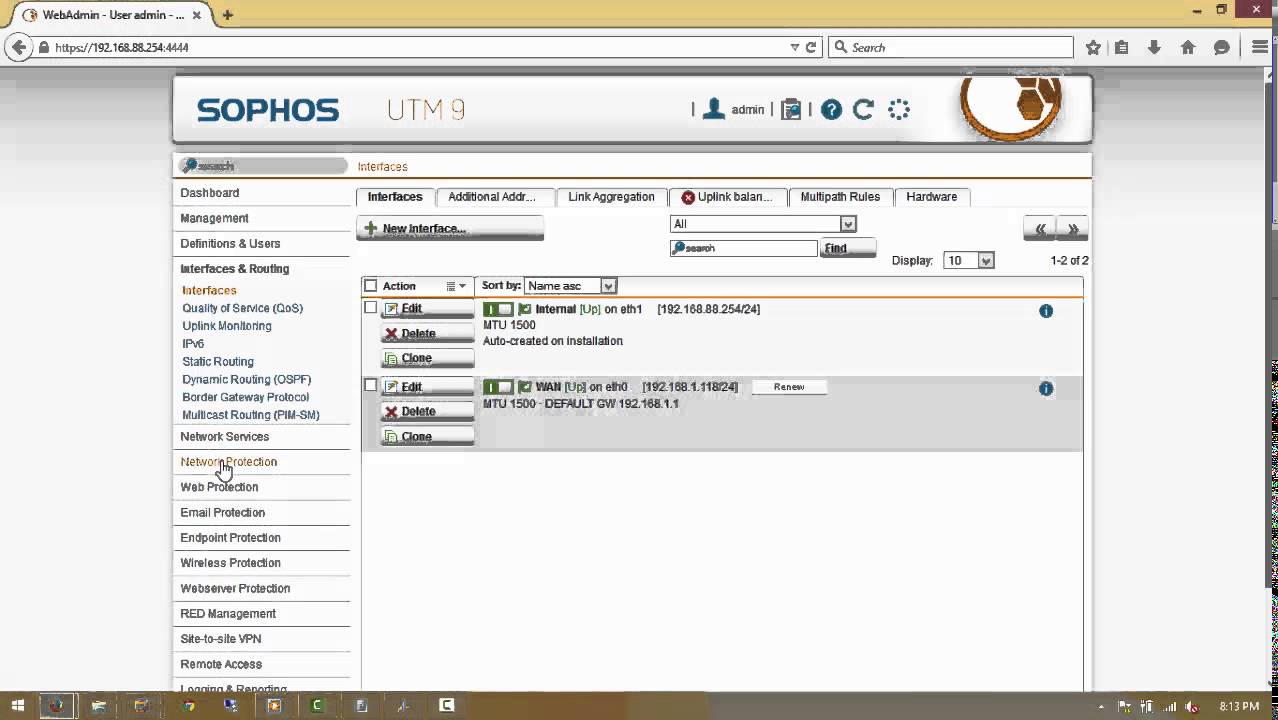Image resolution: width=1278 pixels, height=720 pixels.
Task: Open the Multipath Rules tab
Action: [x=840, y=197]
